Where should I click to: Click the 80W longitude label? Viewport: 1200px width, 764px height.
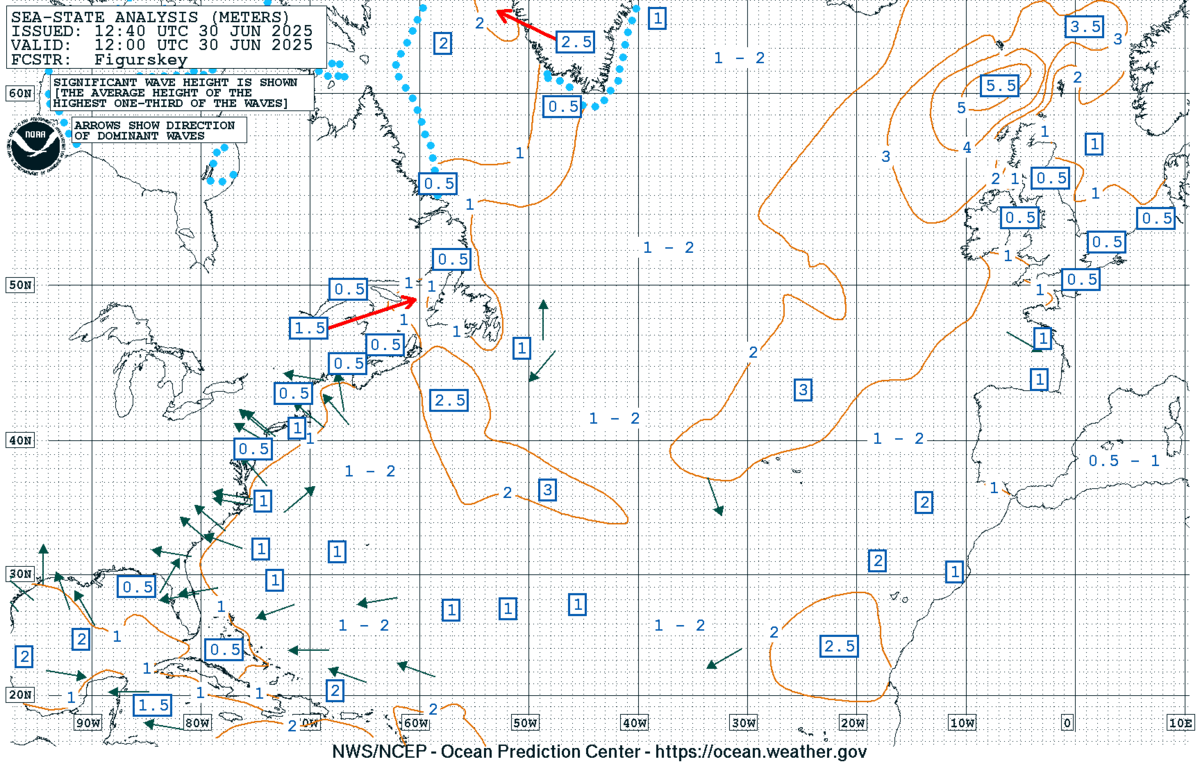point(197,723)
